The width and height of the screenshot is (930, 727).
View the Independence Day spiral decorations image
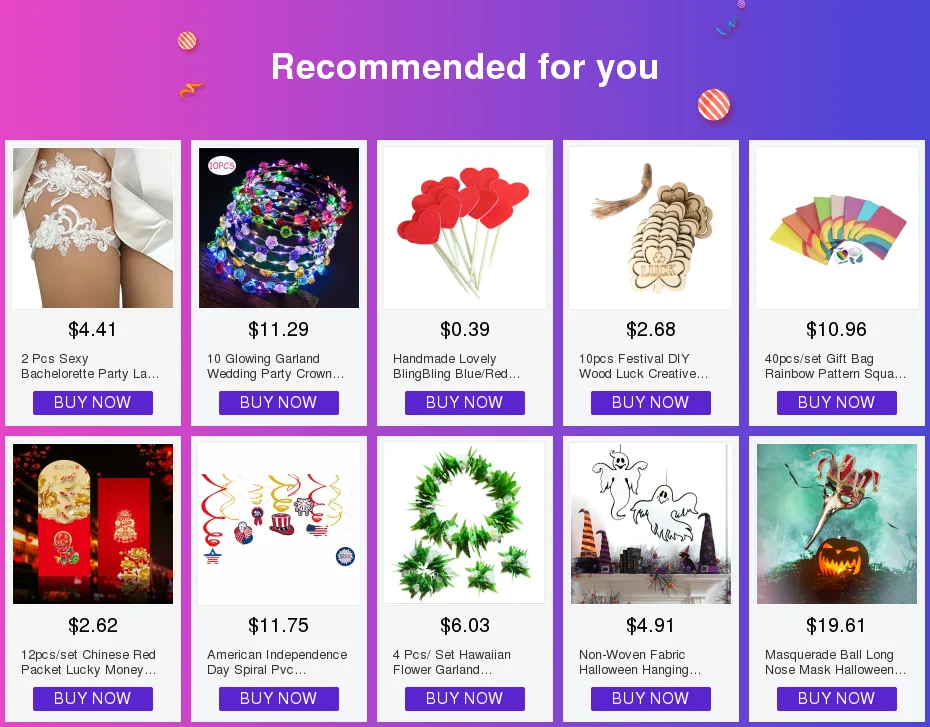click(x=279, y=524)
